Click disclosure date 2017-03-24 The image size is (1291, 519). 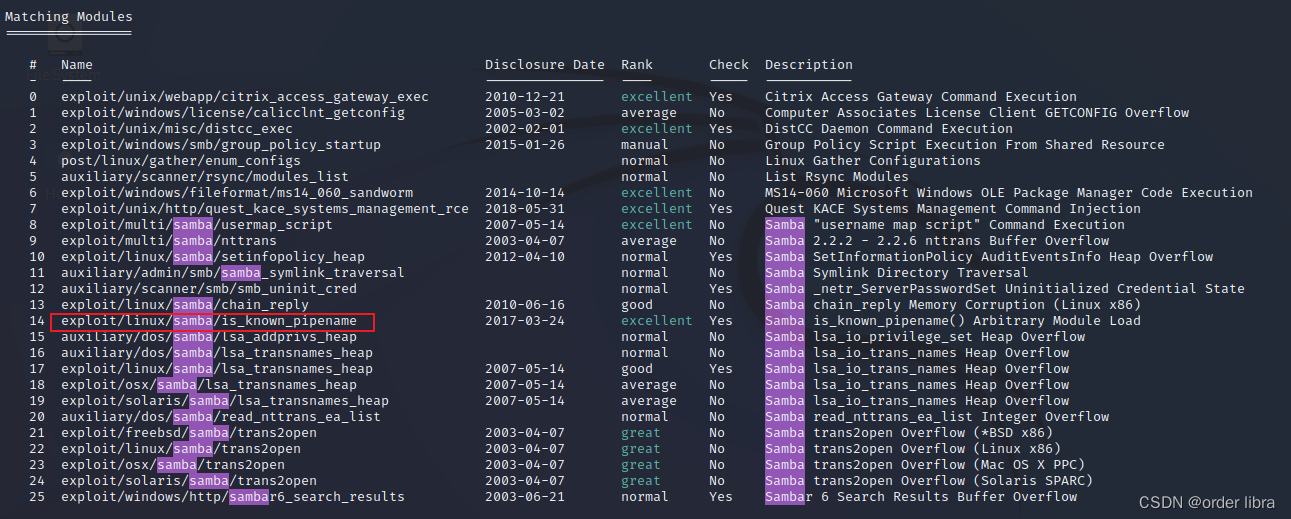525,321
